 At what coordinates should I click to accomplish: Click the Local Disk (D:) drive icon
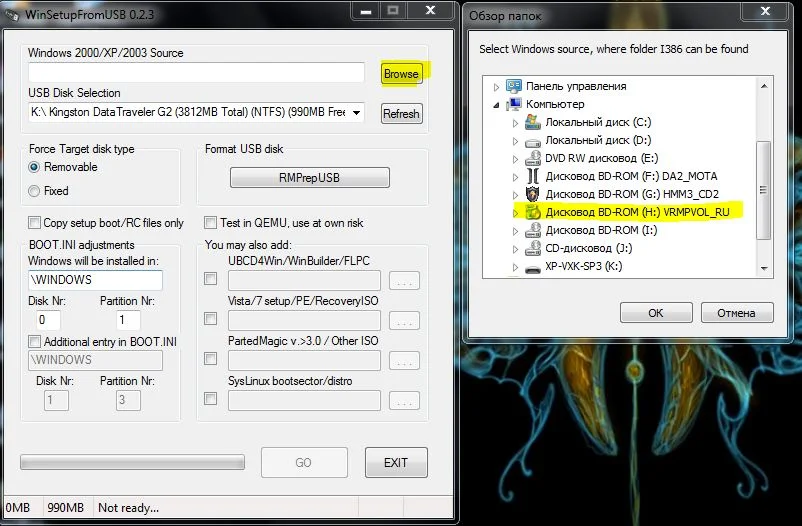[x=533, y=141]
